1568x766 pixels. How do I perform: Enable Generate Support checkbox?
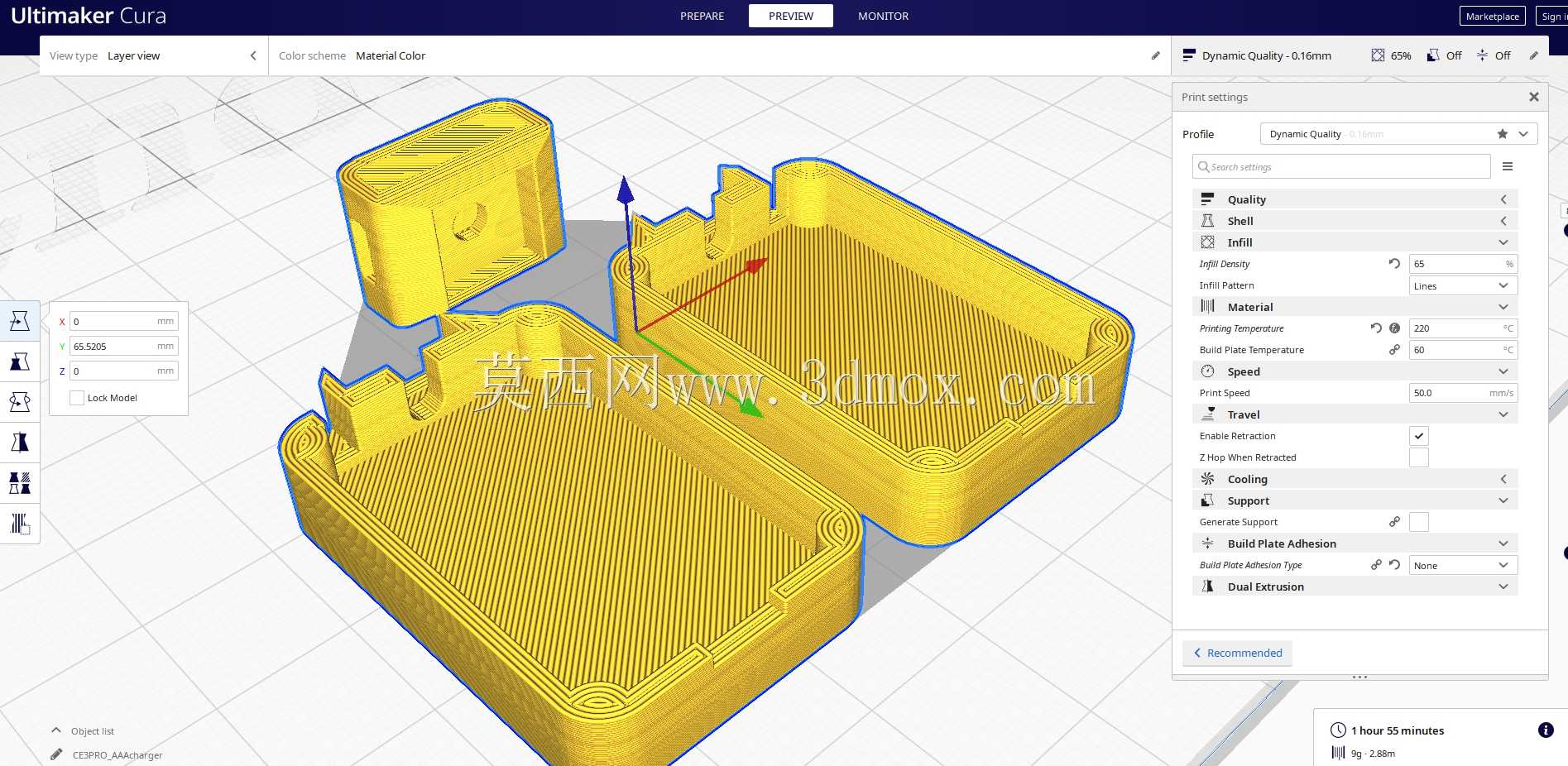coord(1419,522)
